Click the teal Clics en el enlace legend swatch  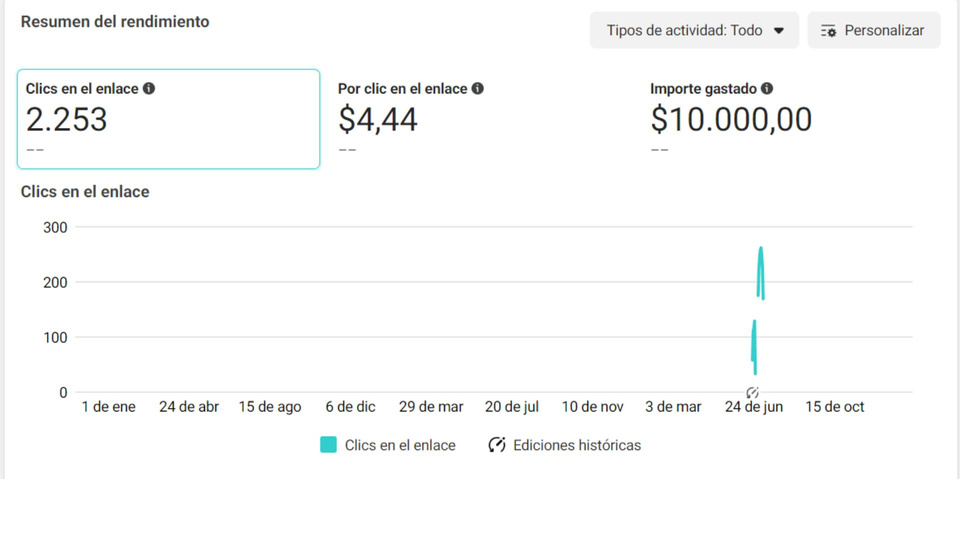pyautogui.click(x=328, y=445)
